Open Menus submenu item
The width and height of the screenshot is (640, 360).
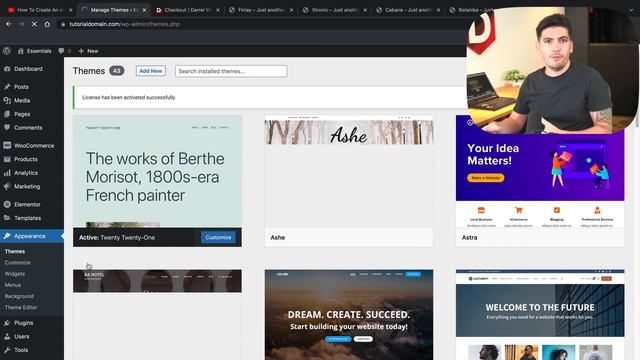[13, 285]
